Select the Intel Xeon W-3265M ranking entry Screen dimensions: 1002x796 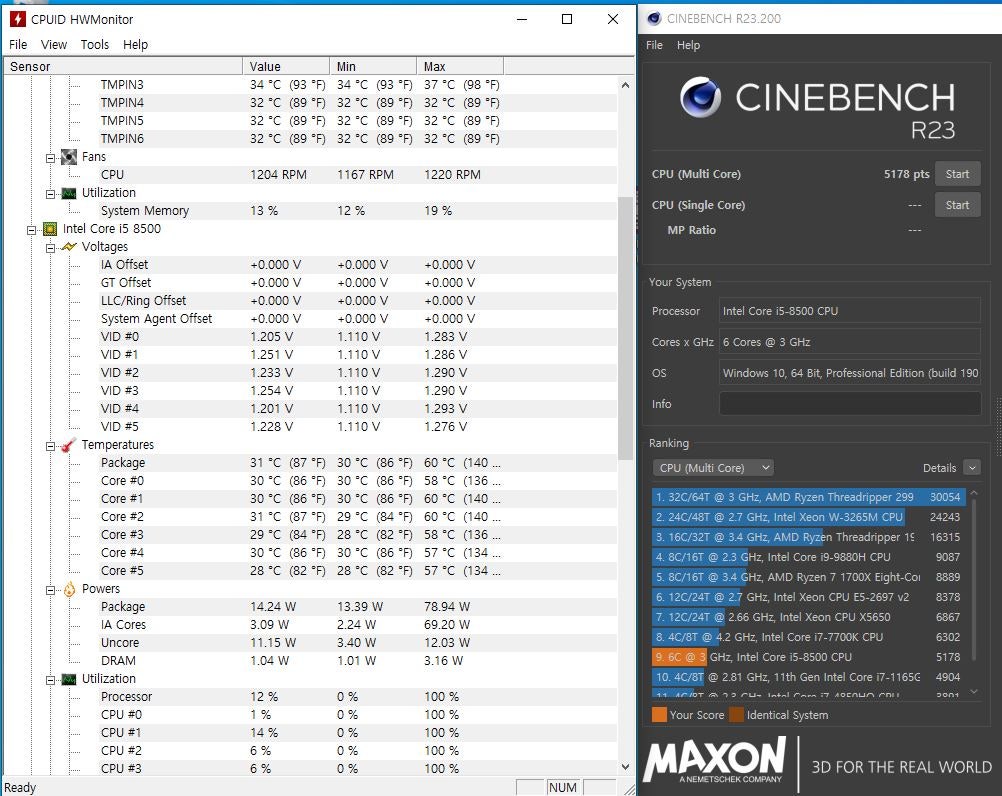pos(808,517)
